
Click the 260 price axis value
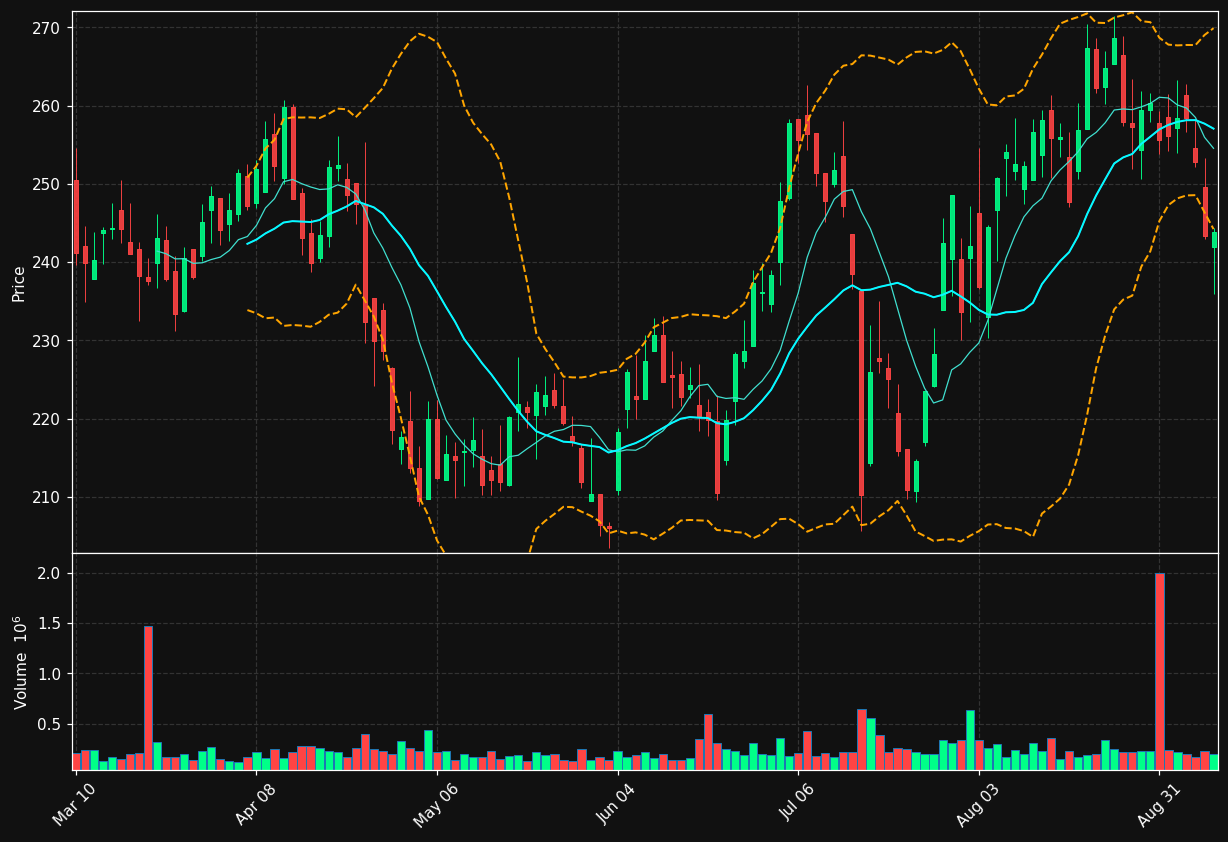47,106
